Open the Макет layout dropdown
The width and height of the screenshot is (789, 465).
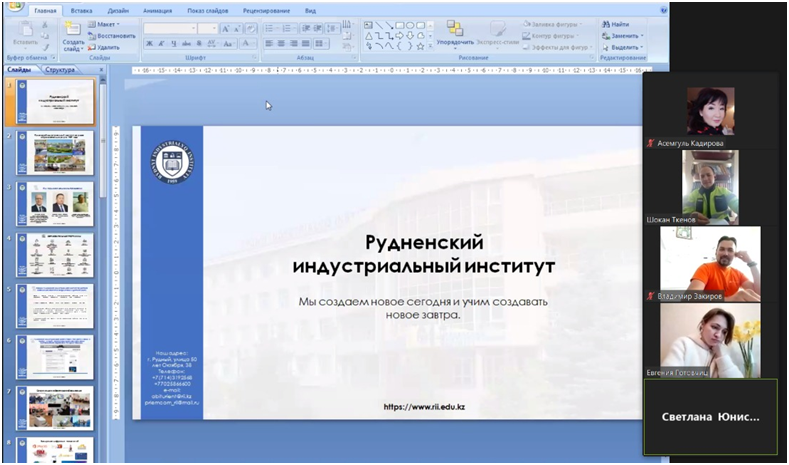(x=104, y=24)
